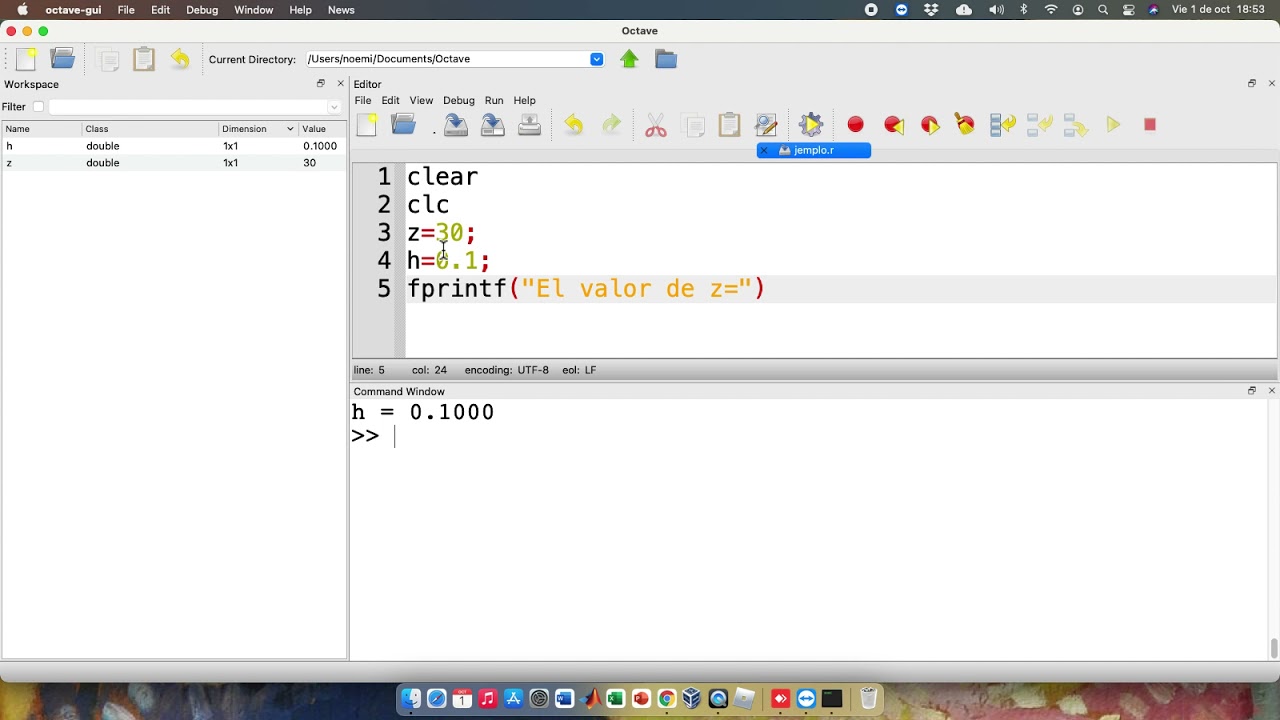
Task: Open the editor Help menu
Action: [525, 100]
